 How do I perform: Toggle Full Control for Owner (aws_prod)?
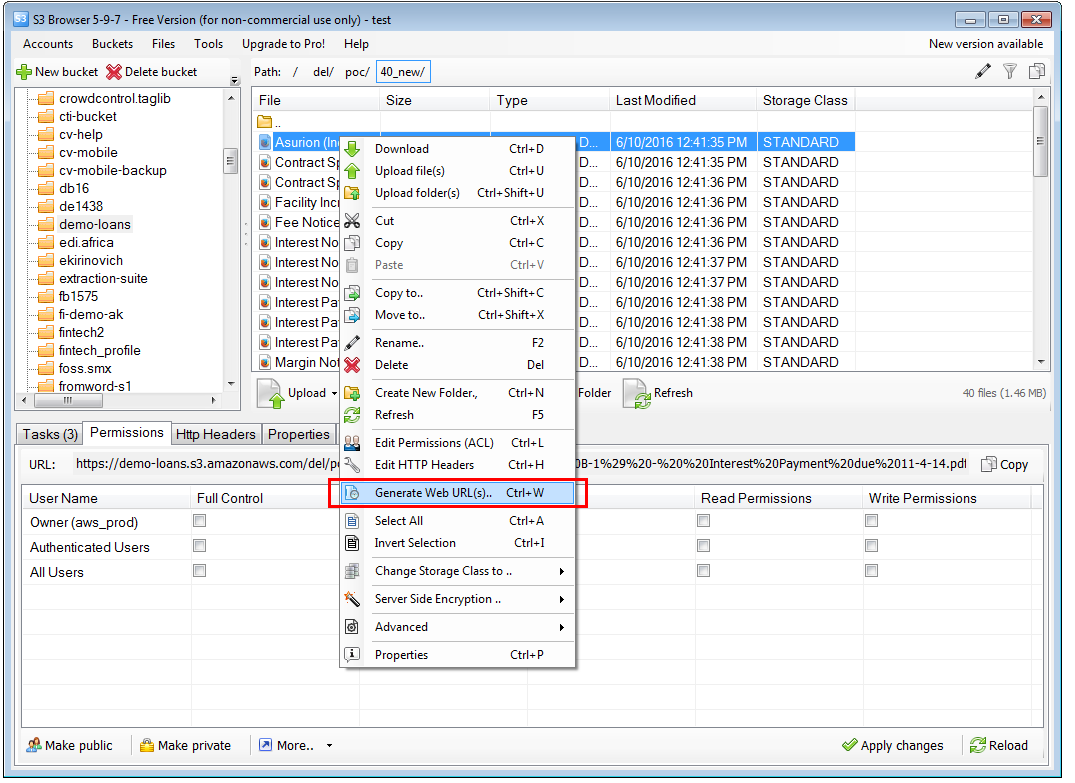(200, 521)
